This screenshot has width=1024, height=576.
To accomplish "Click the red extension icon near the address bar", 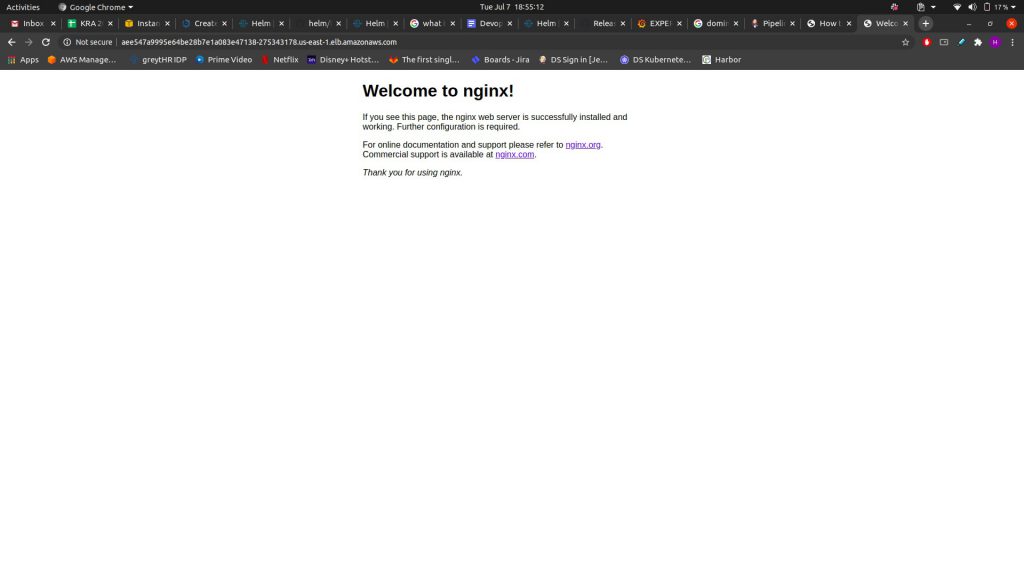I will point(926,42).
